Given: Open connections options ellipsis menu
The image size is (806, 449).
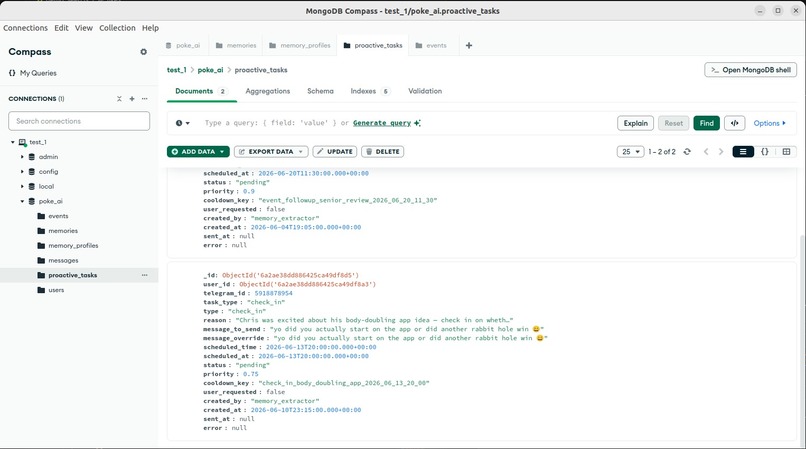Looking at the screenshot, I should [x=144, y=99].
